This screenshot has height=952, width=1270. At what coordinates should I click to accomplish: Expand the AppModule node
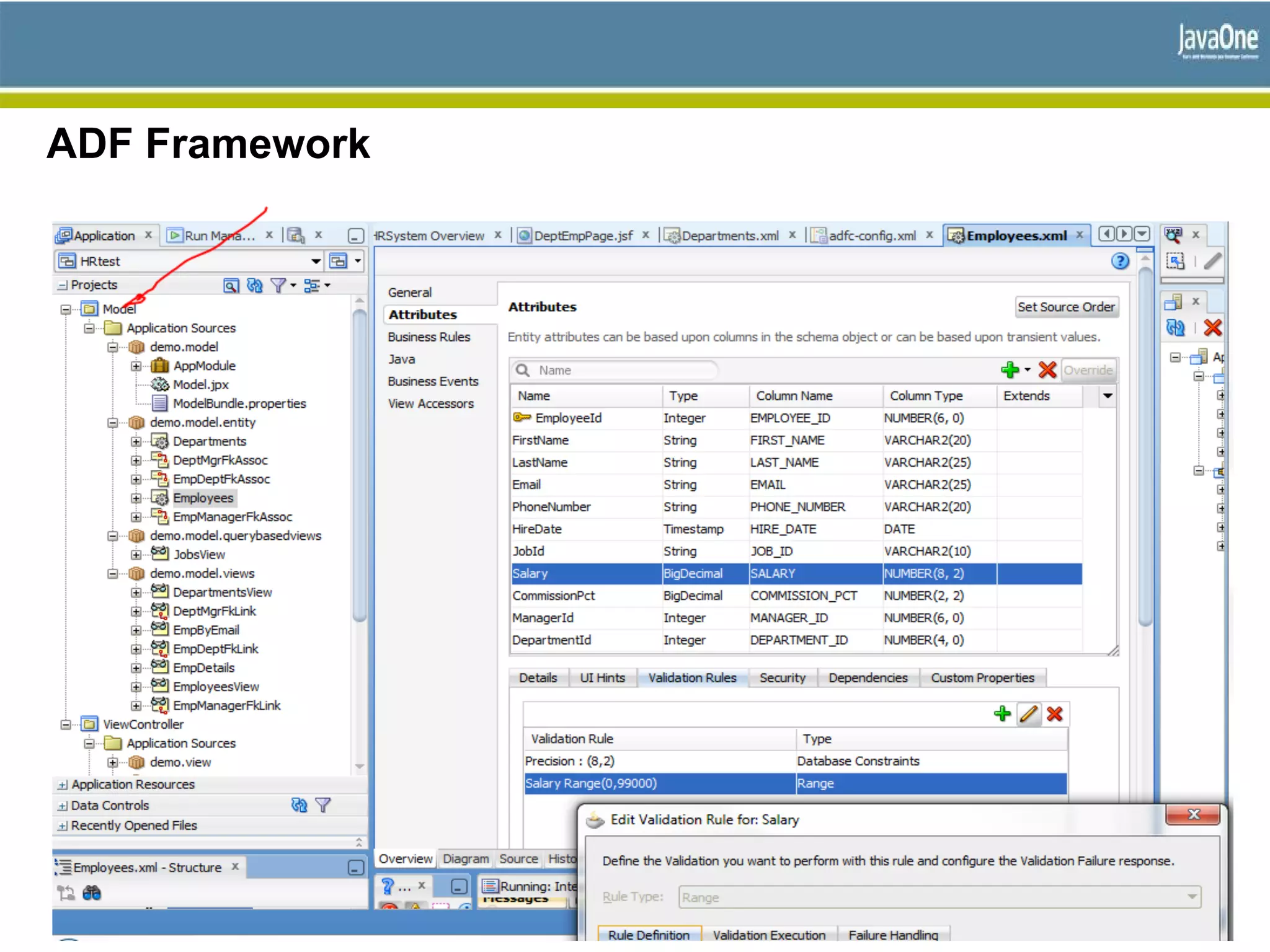coord(136,366)
